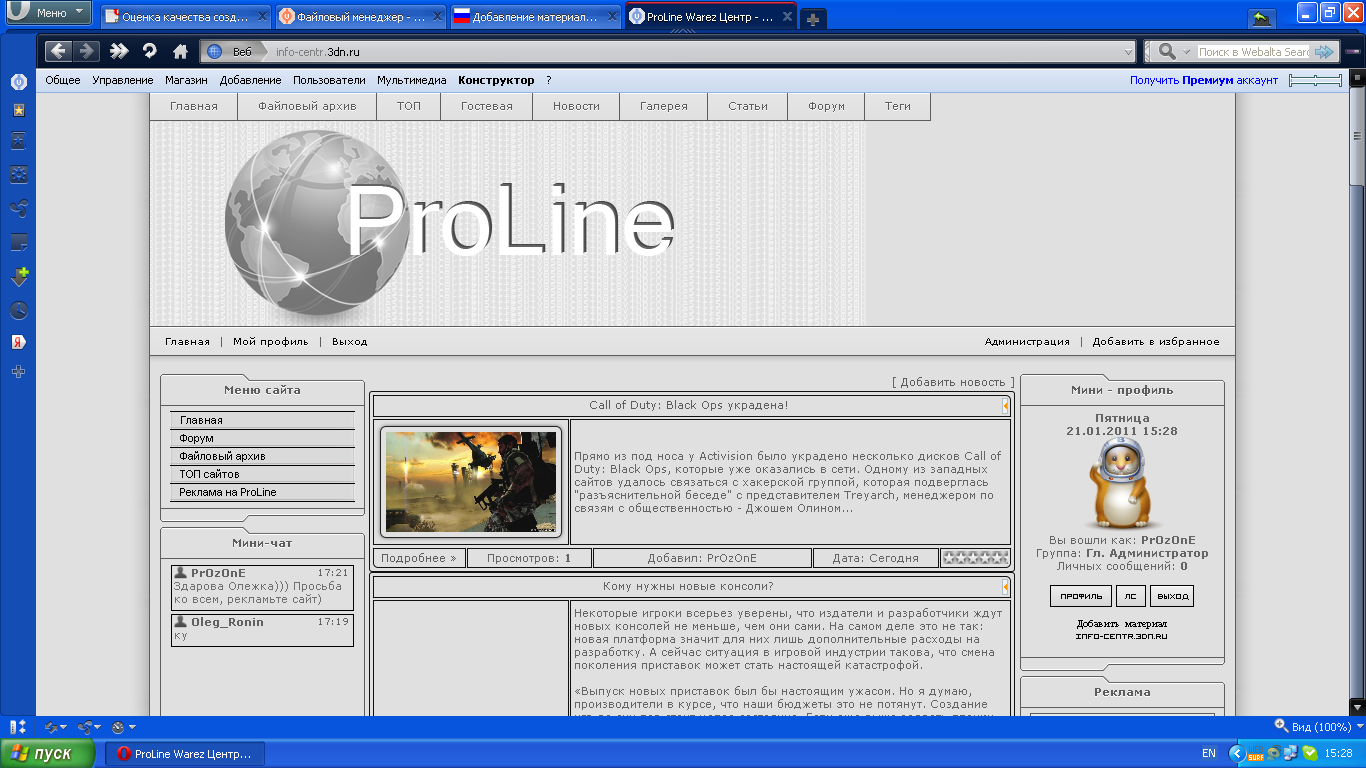Rate the Call of Duty news with stars
The width and height of the screenshot is (1366, 768).
975,558
